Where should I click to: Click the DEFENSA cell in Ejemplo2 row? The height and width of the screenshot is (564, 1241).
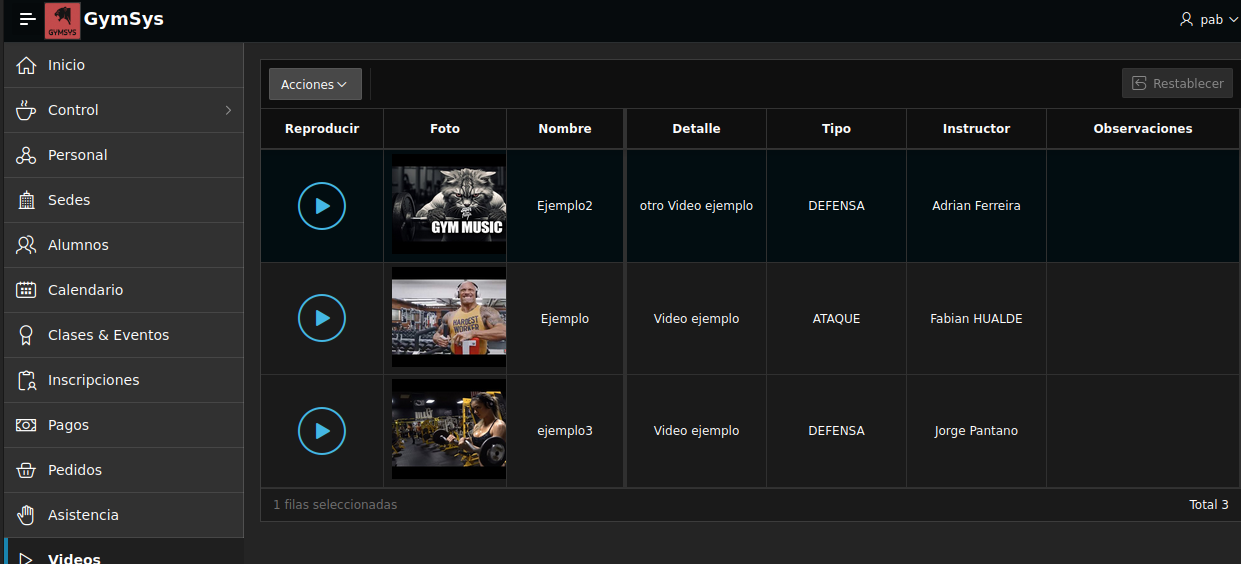[x=836, y=206]
